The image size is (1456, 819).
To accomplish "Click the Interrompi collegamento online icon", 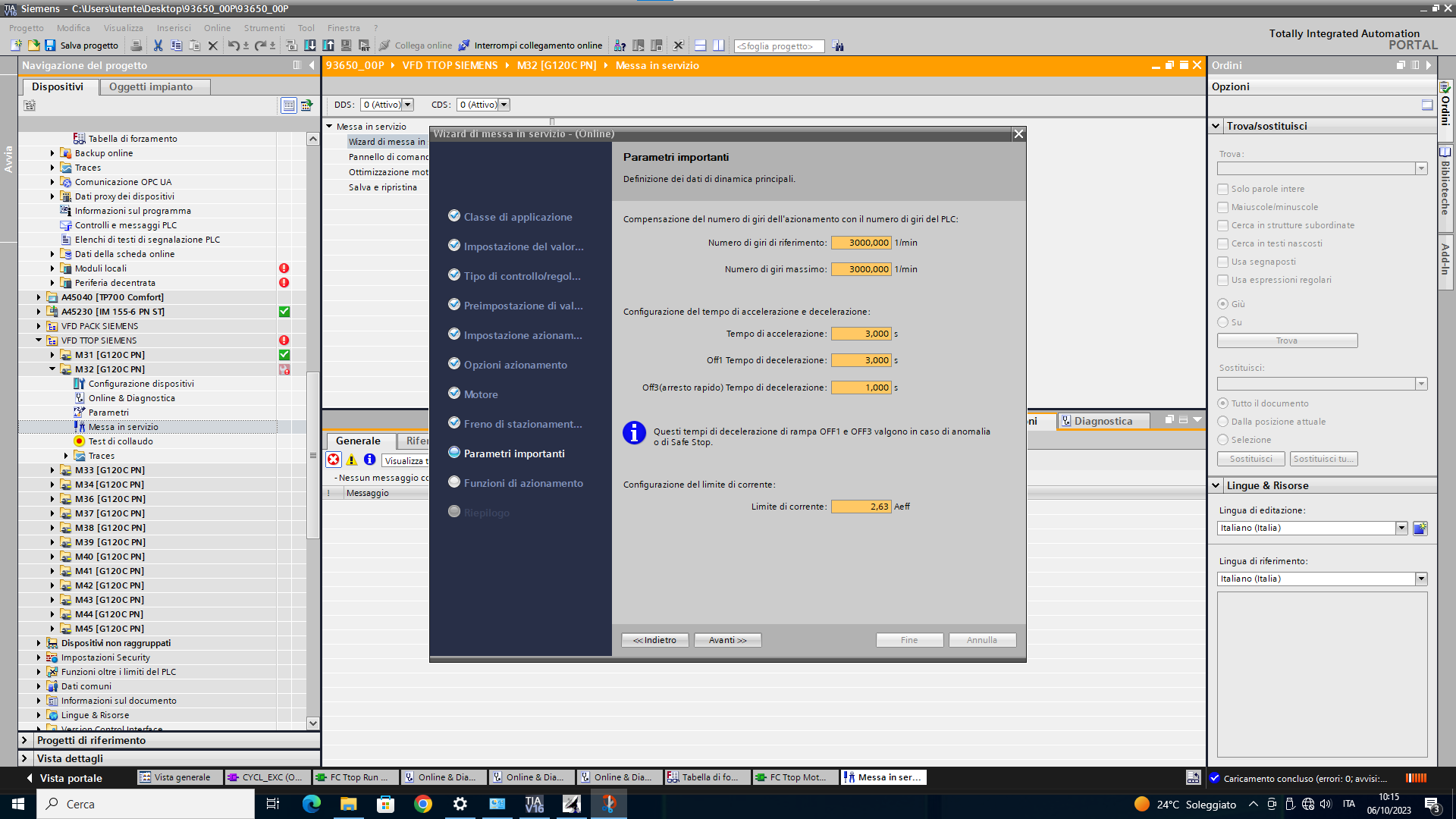I will pos(464,45).
